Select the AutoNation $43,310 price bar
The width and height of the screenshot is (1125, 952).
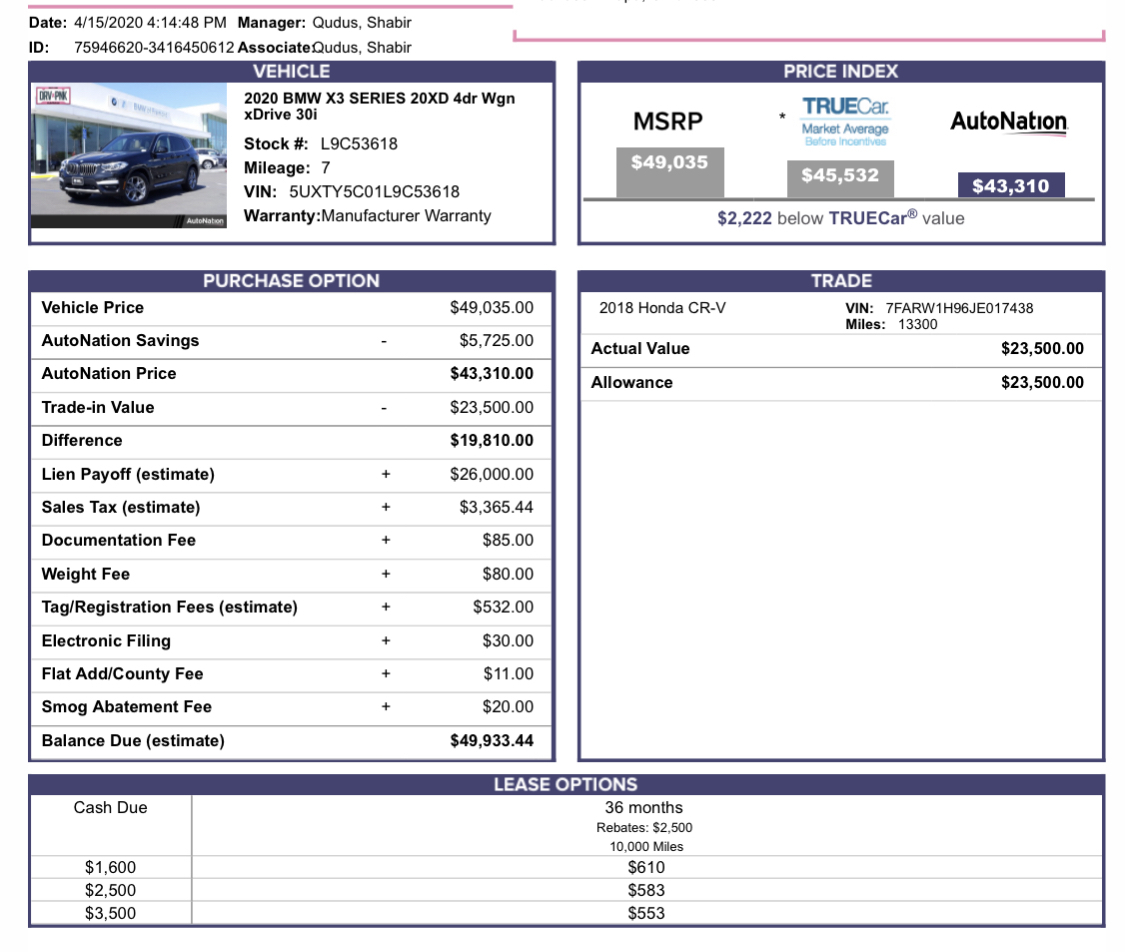1011,185
